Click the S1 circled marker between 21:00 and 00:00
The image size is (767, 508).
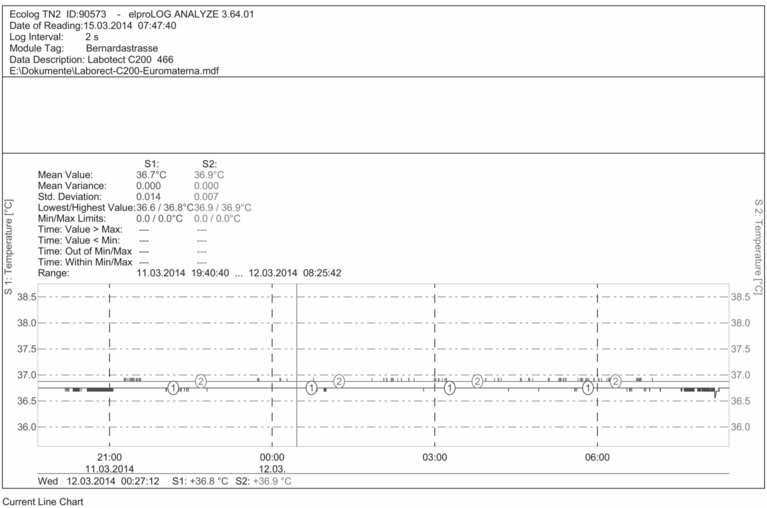point(173,387)
